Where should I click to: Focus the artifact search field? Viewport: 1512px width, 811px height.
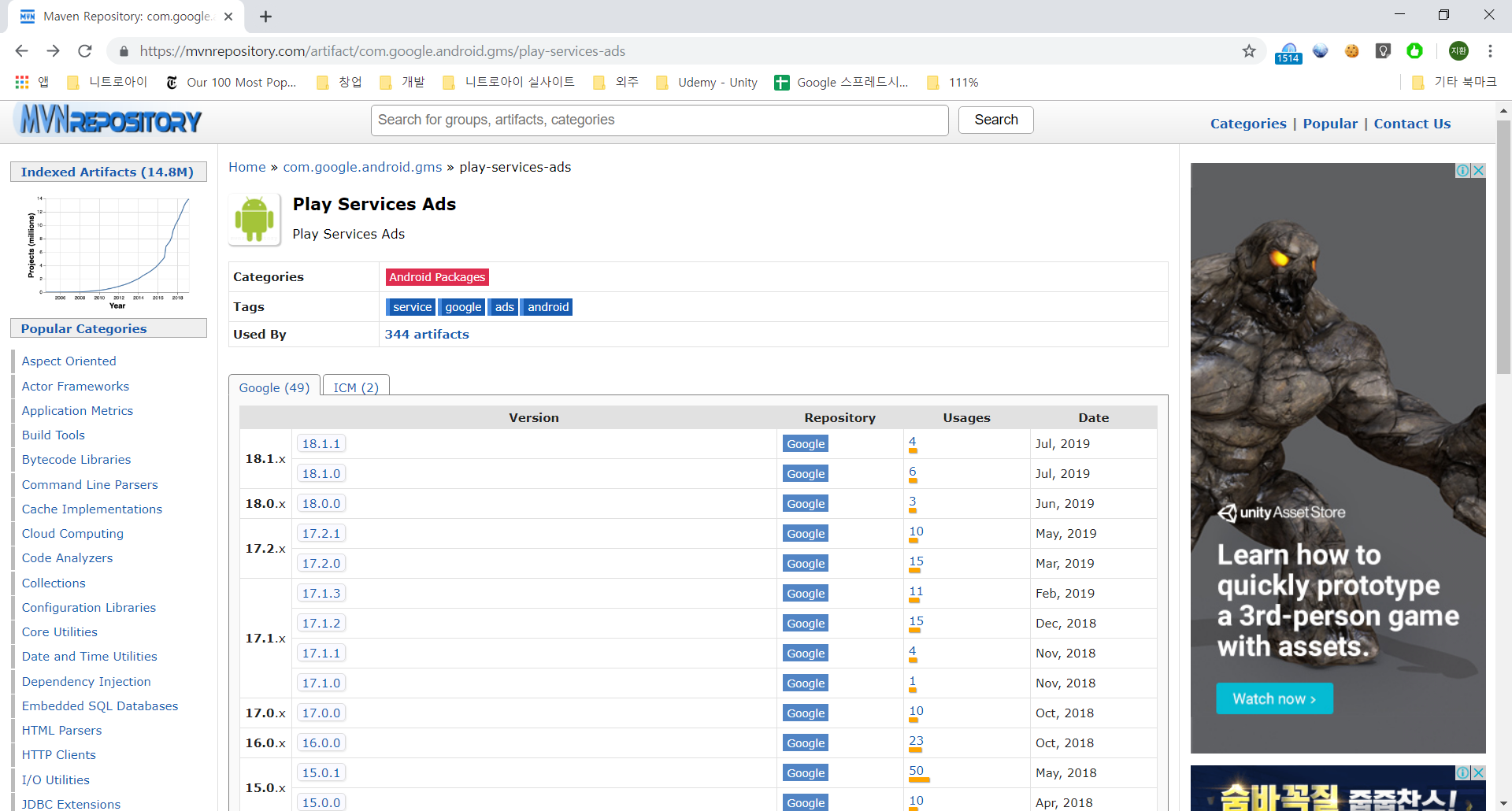click(x=659, y=120)
